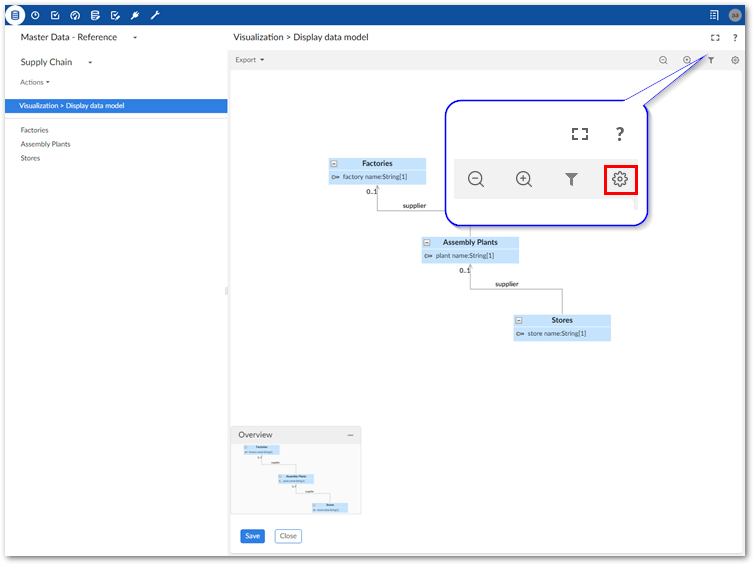This screenshot has height=565, width=754.
Task: Open the user avatar menu
Action: pos(735,15)
